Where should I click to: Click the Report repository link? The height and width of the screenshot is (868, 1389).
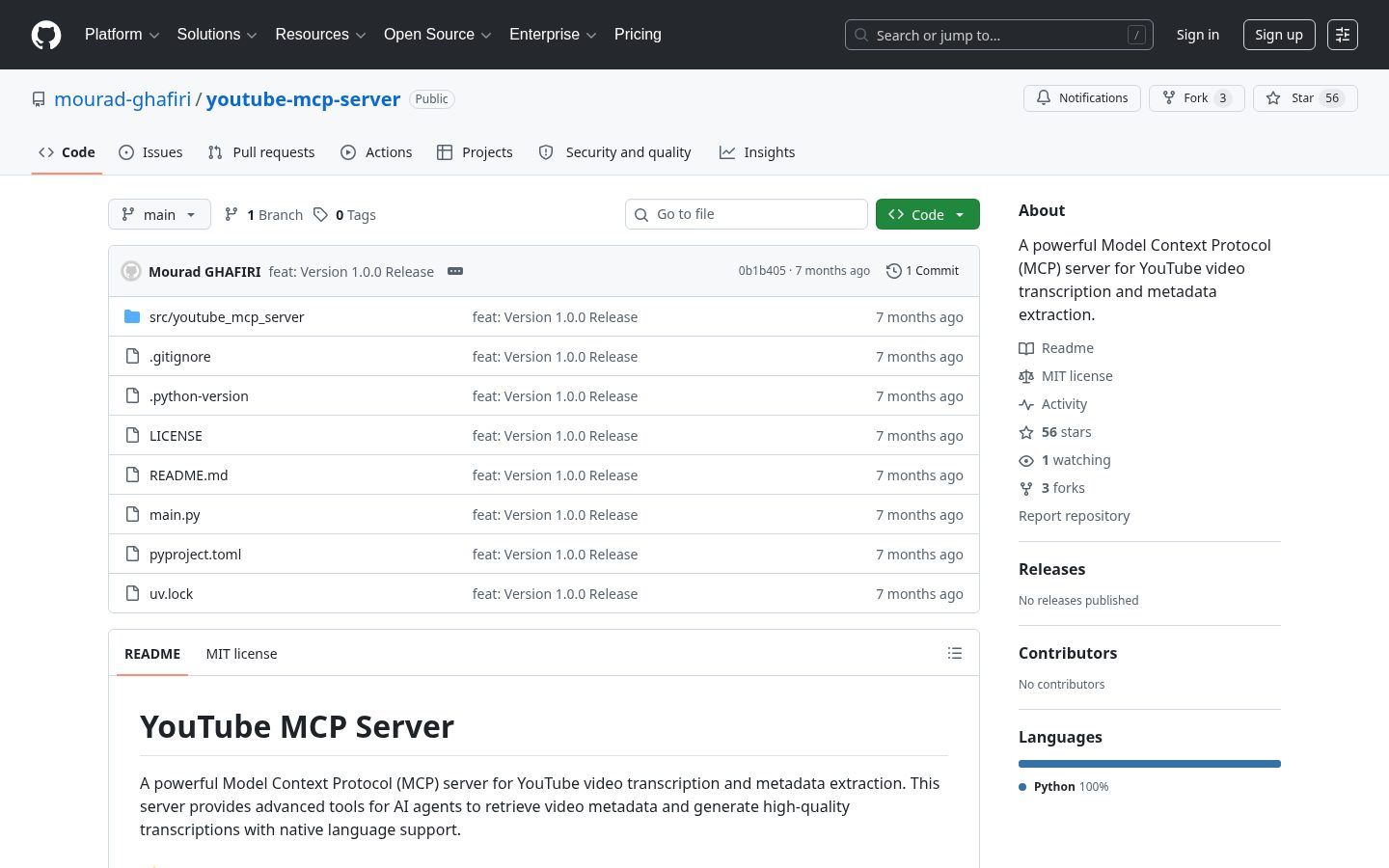tap(1075, 516)
